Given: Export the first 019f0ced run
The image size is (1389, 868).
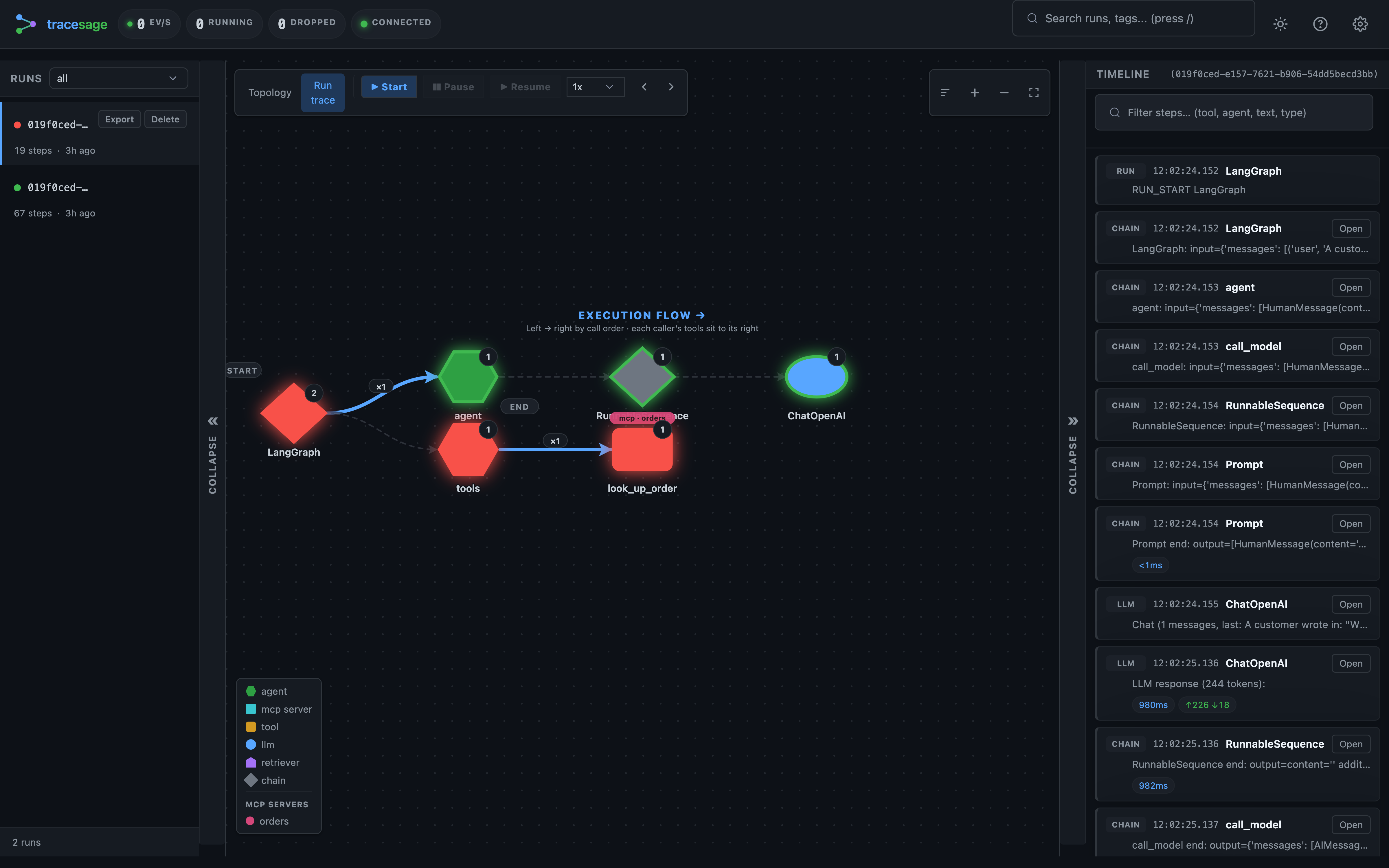Looking at the screenshot, I should [x=120, y=119].
